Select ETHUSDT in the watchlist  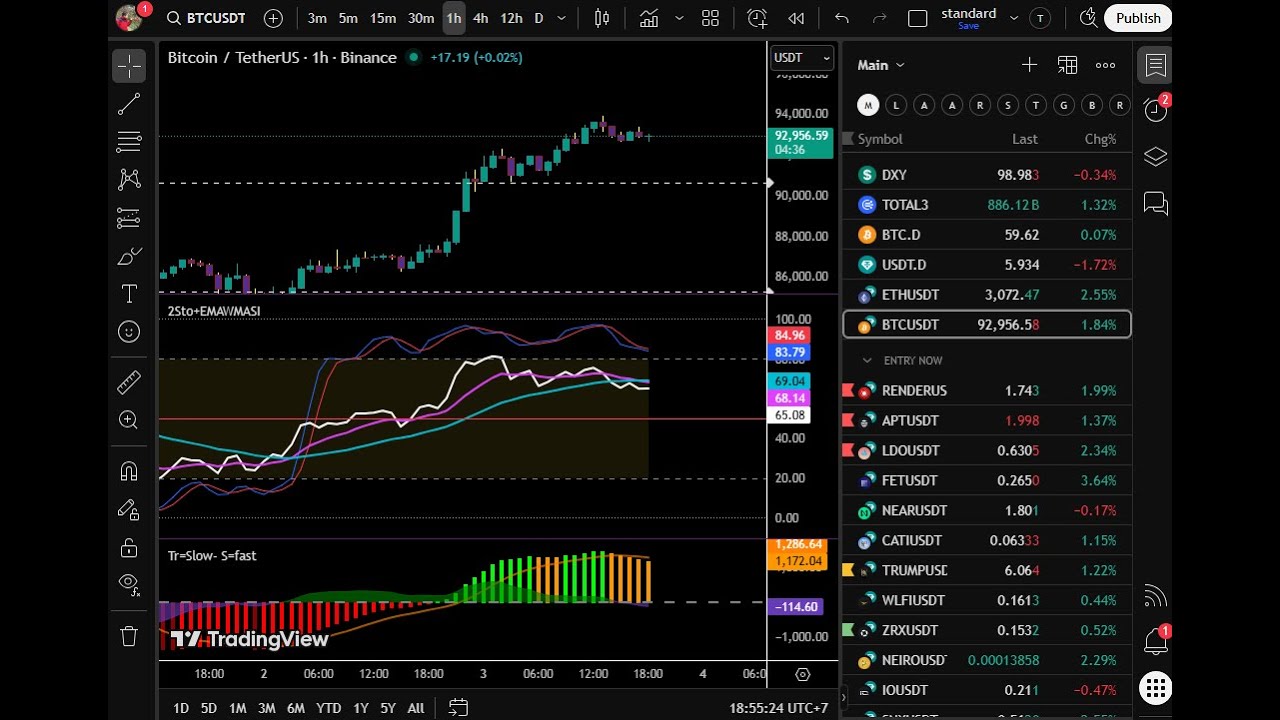pos(987,295)
